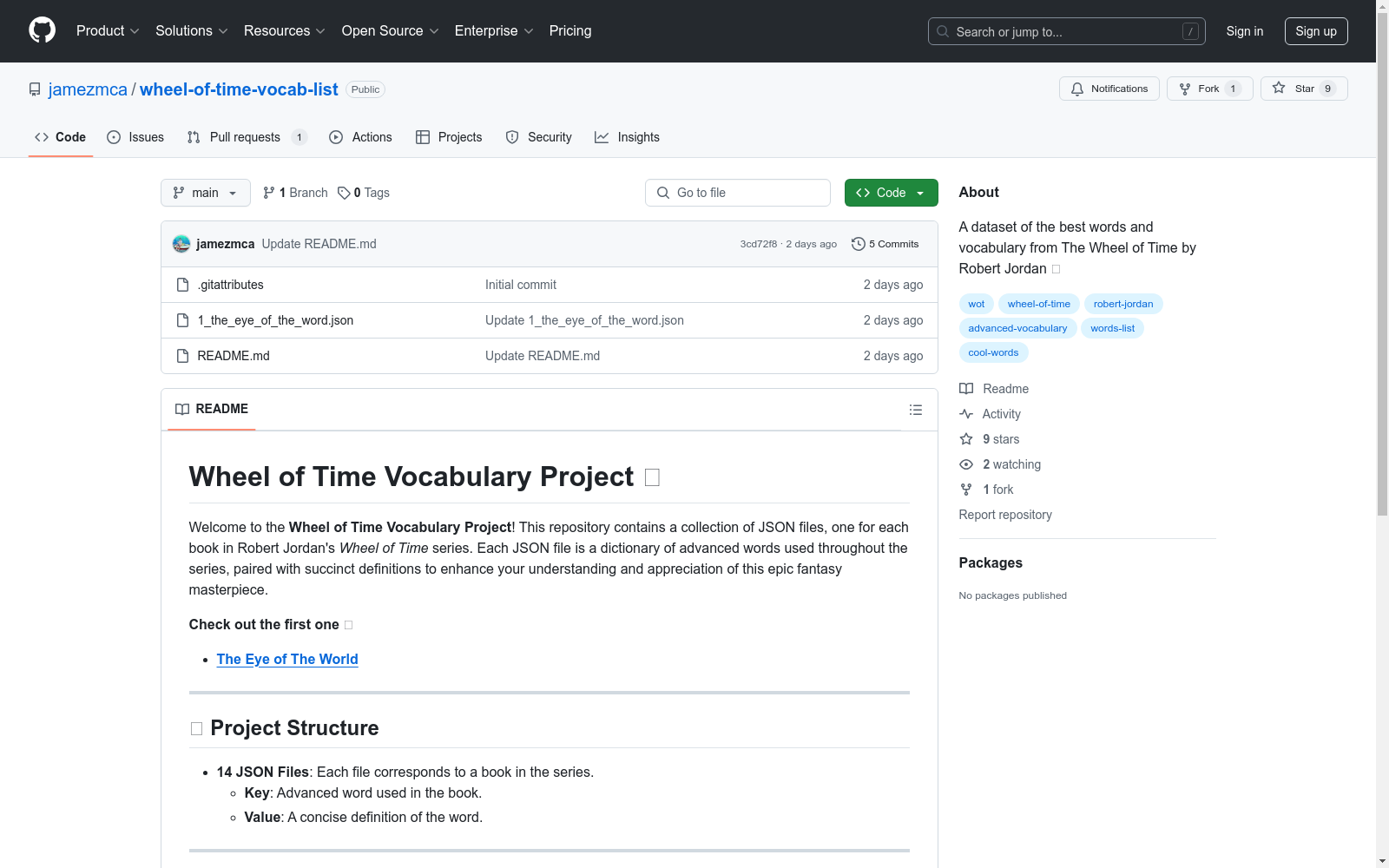Open the main branch selector dropdown
1389x868 pixels.
(x=206, y=193)
